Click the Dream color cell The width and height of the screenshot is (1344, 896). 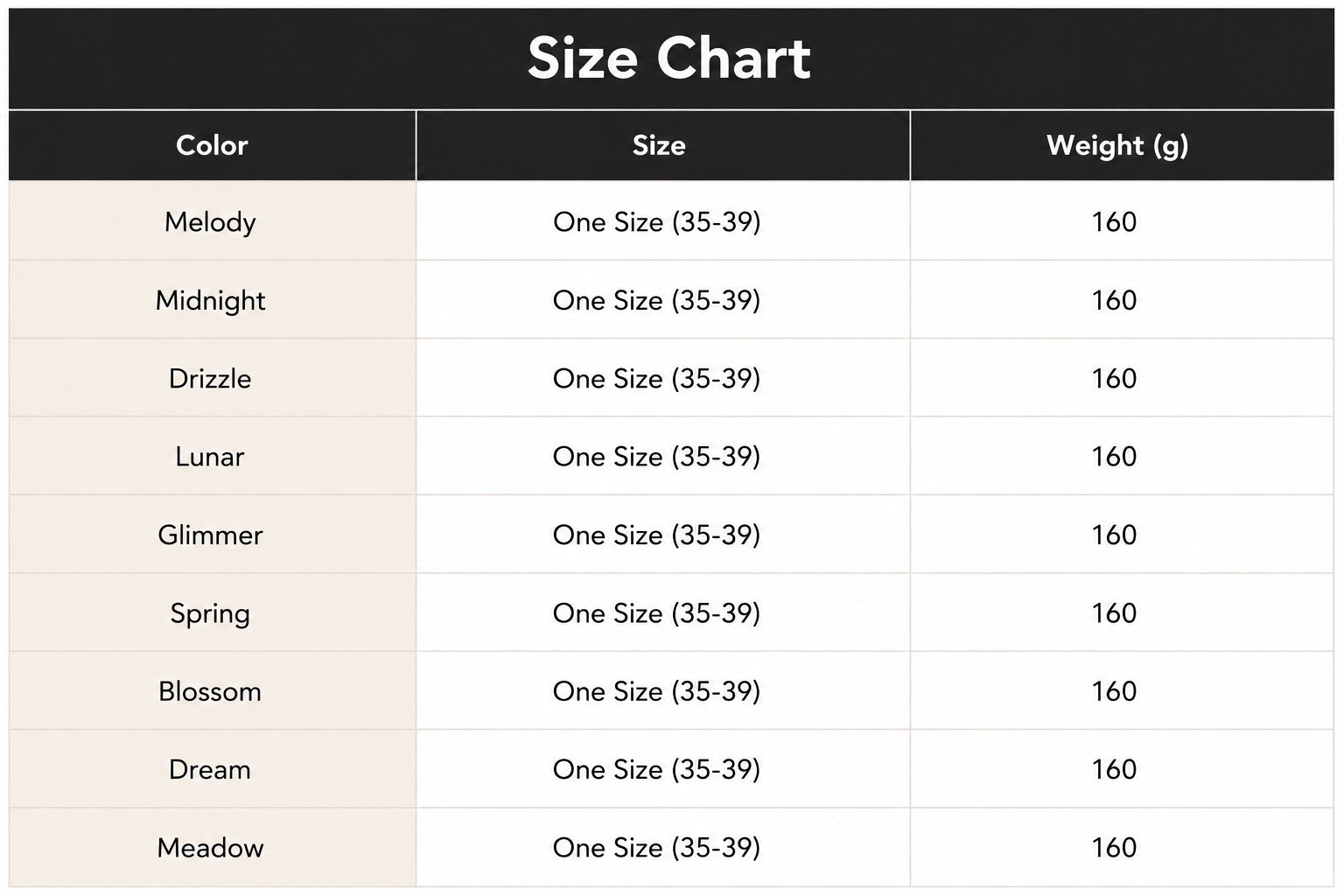(x=212, y=769)
